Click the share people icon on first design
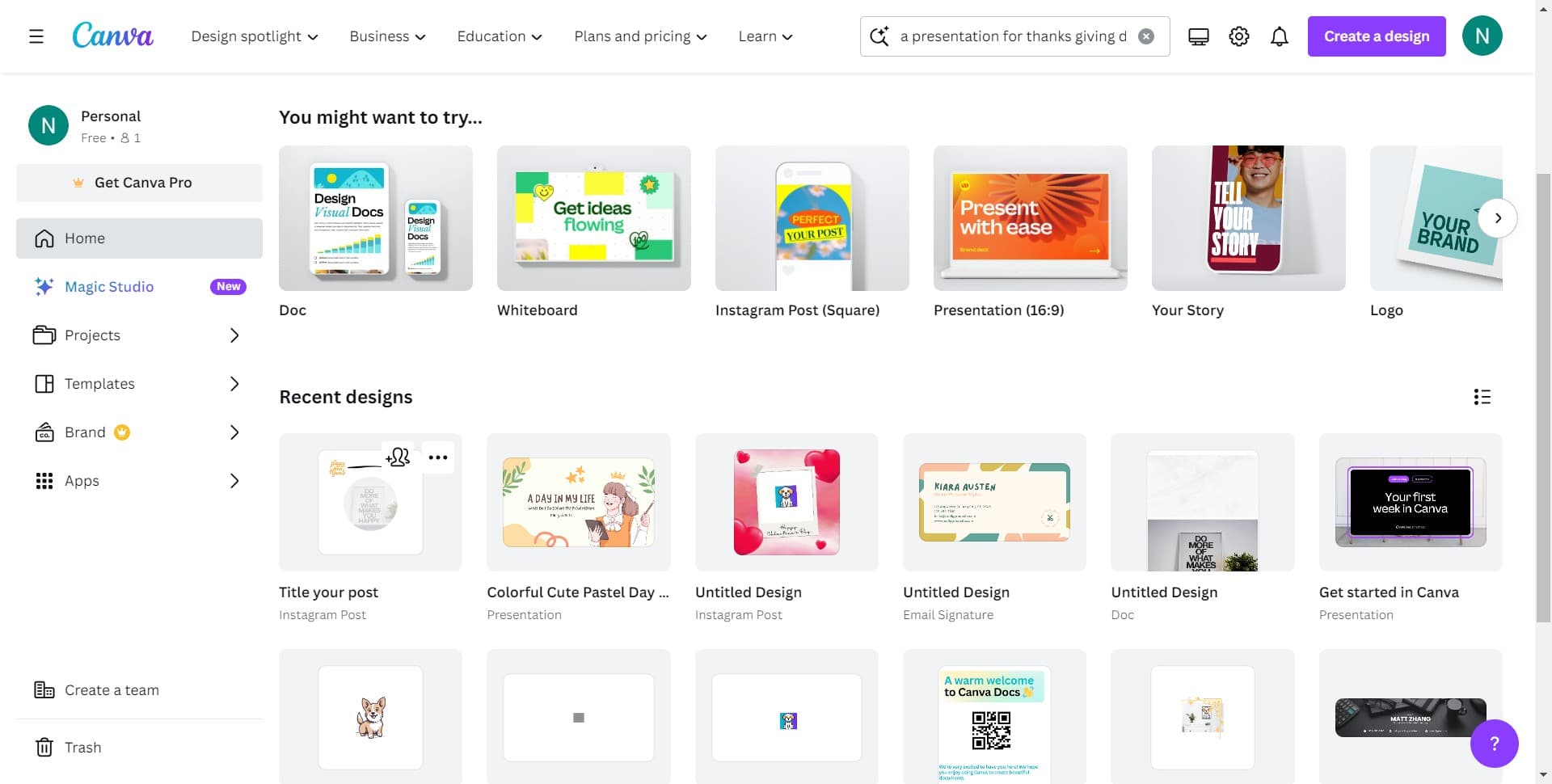 click(399, 457)
